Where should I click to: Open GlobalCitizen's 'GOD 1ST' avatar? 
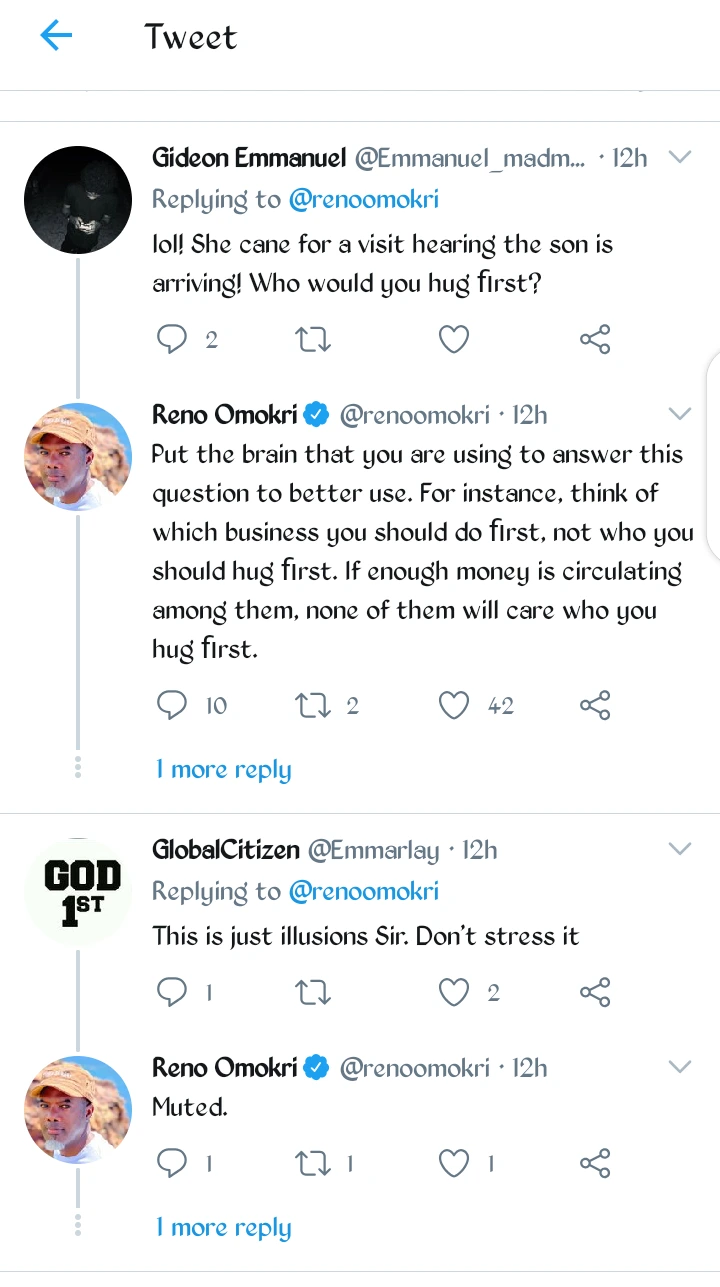(78, 892)
